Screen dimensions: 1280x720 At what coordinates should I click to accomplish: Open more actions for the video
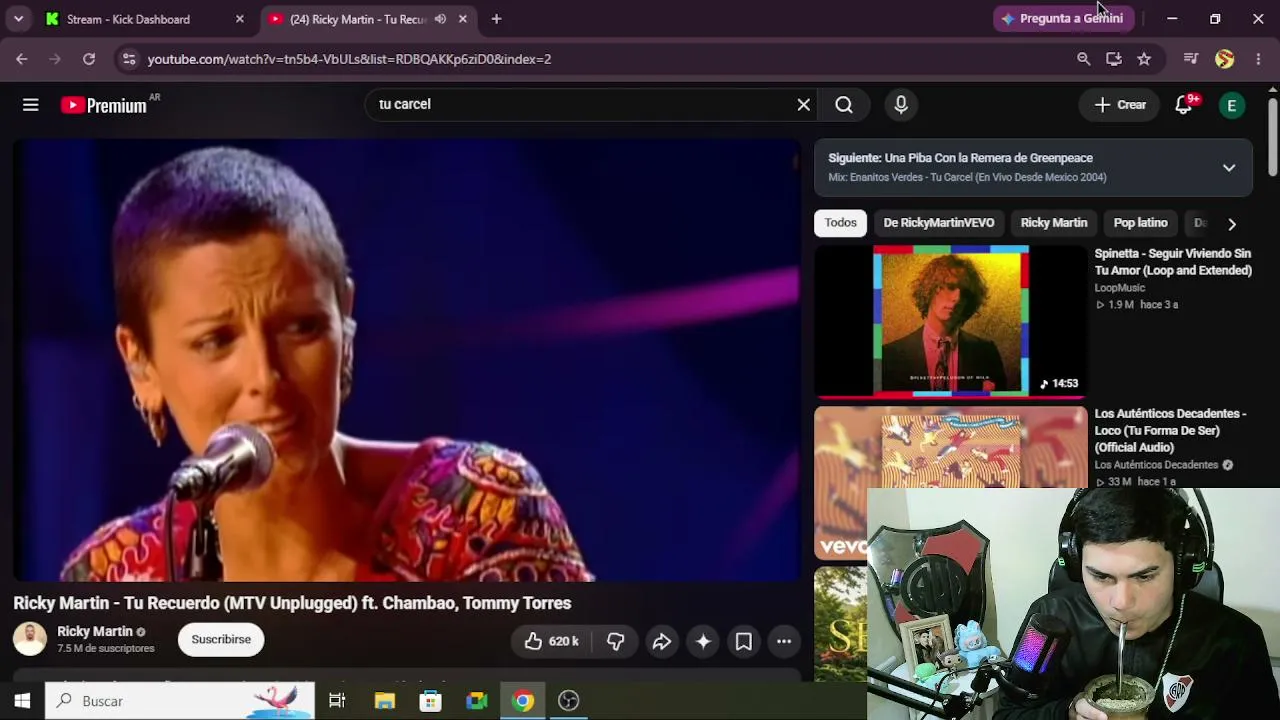[x=784, y=641]
